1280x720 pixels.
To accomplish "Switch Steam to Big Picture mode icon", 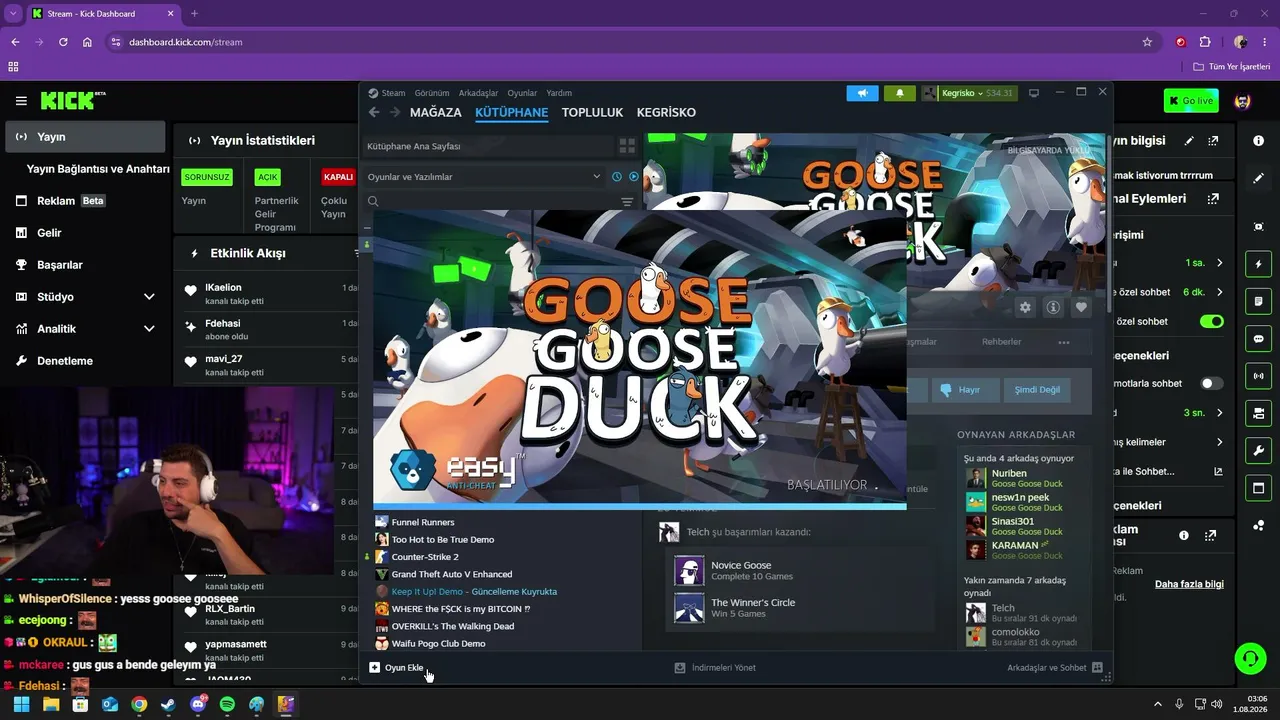I will (1034, 93).
